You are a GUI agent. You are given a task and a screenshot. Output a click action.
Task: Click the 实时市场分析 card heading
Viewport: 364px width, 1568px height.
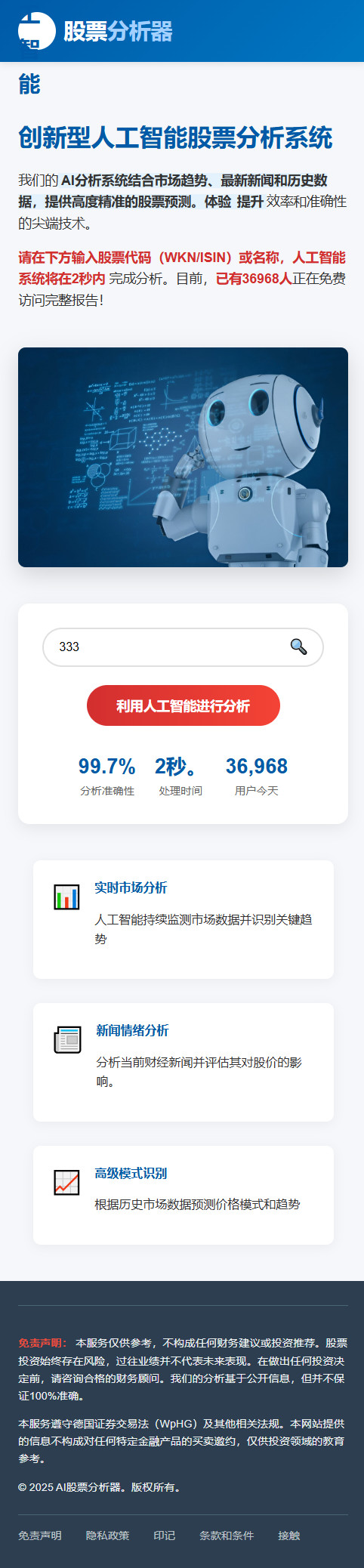131,887
